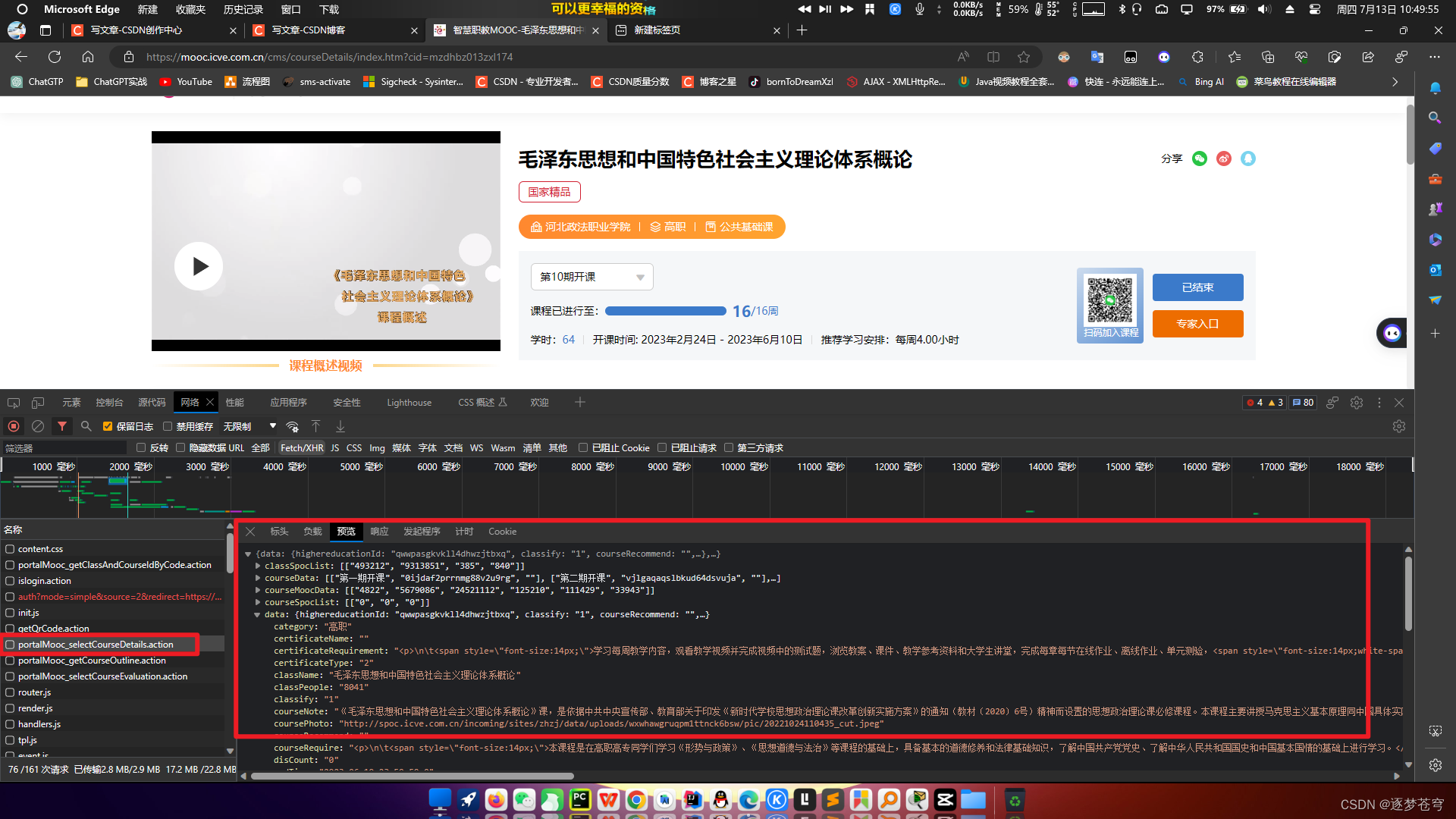Click the 专家入口 button

click(1198, 323)
